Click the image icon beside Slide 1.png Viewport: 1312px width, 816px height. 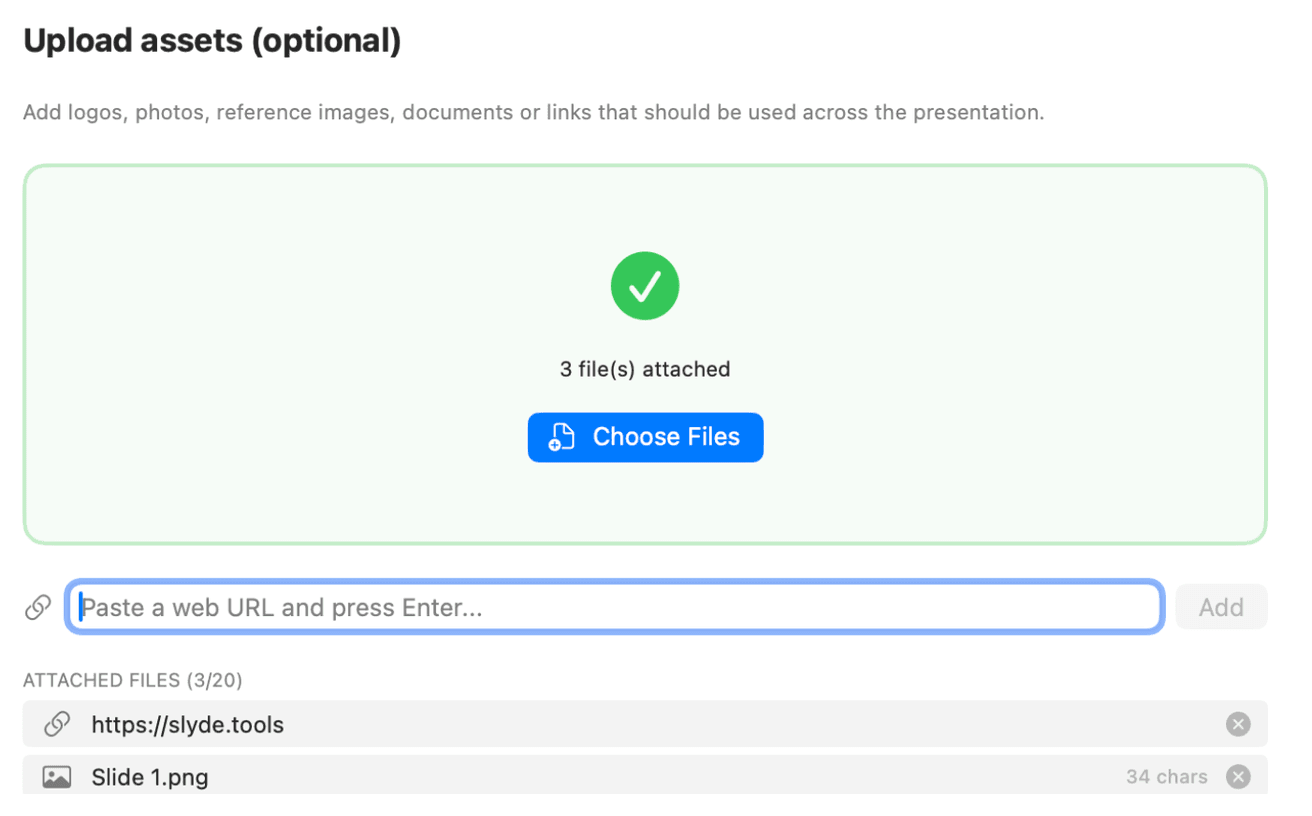tap(57, 777)
